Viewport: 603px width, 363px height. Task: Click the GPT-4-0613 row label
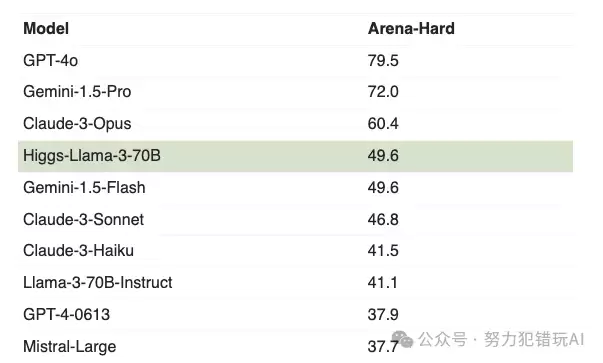tap(67, 315)
